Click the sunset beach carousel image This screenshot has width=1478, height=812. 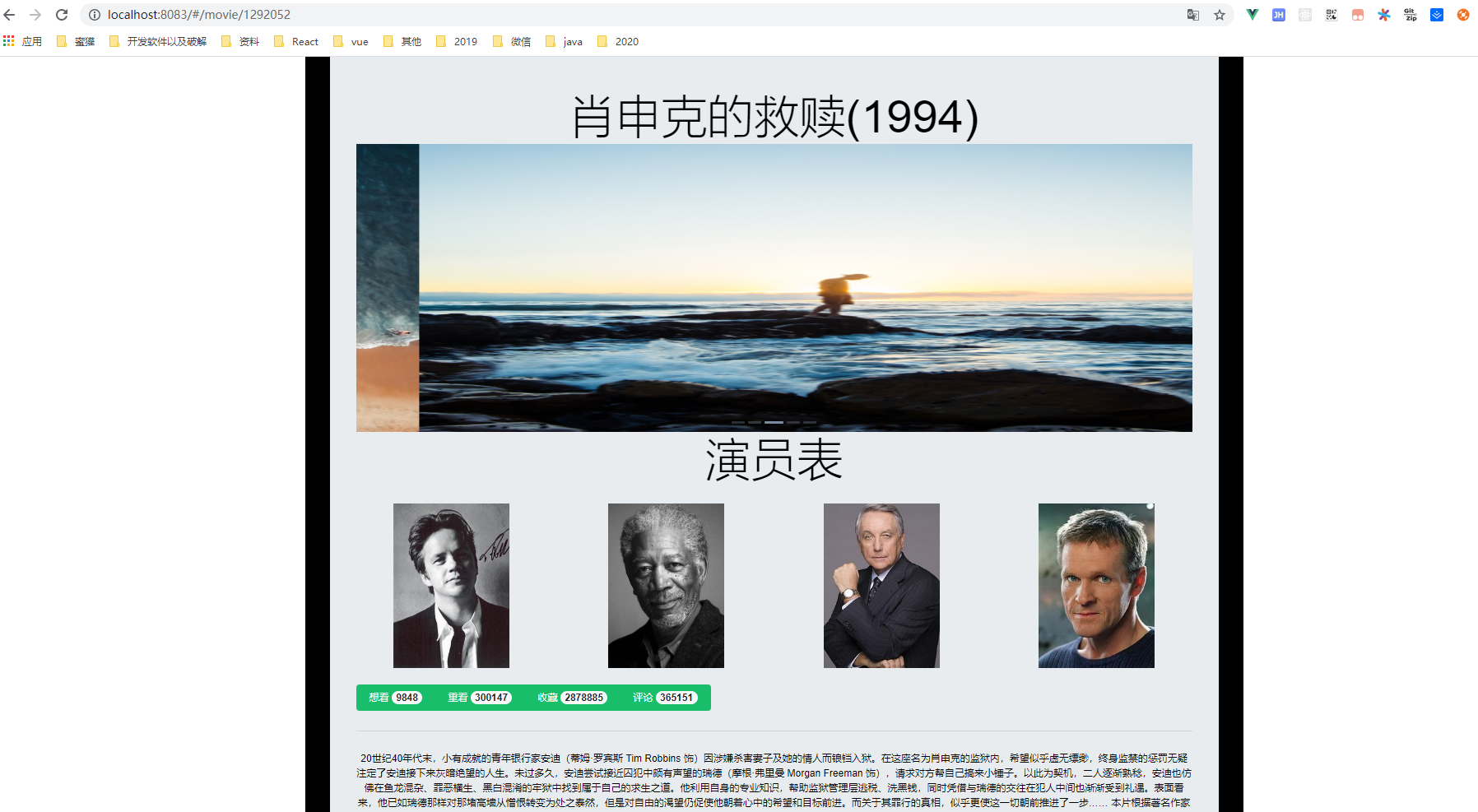pyautogui.click(x=806, y=288)
